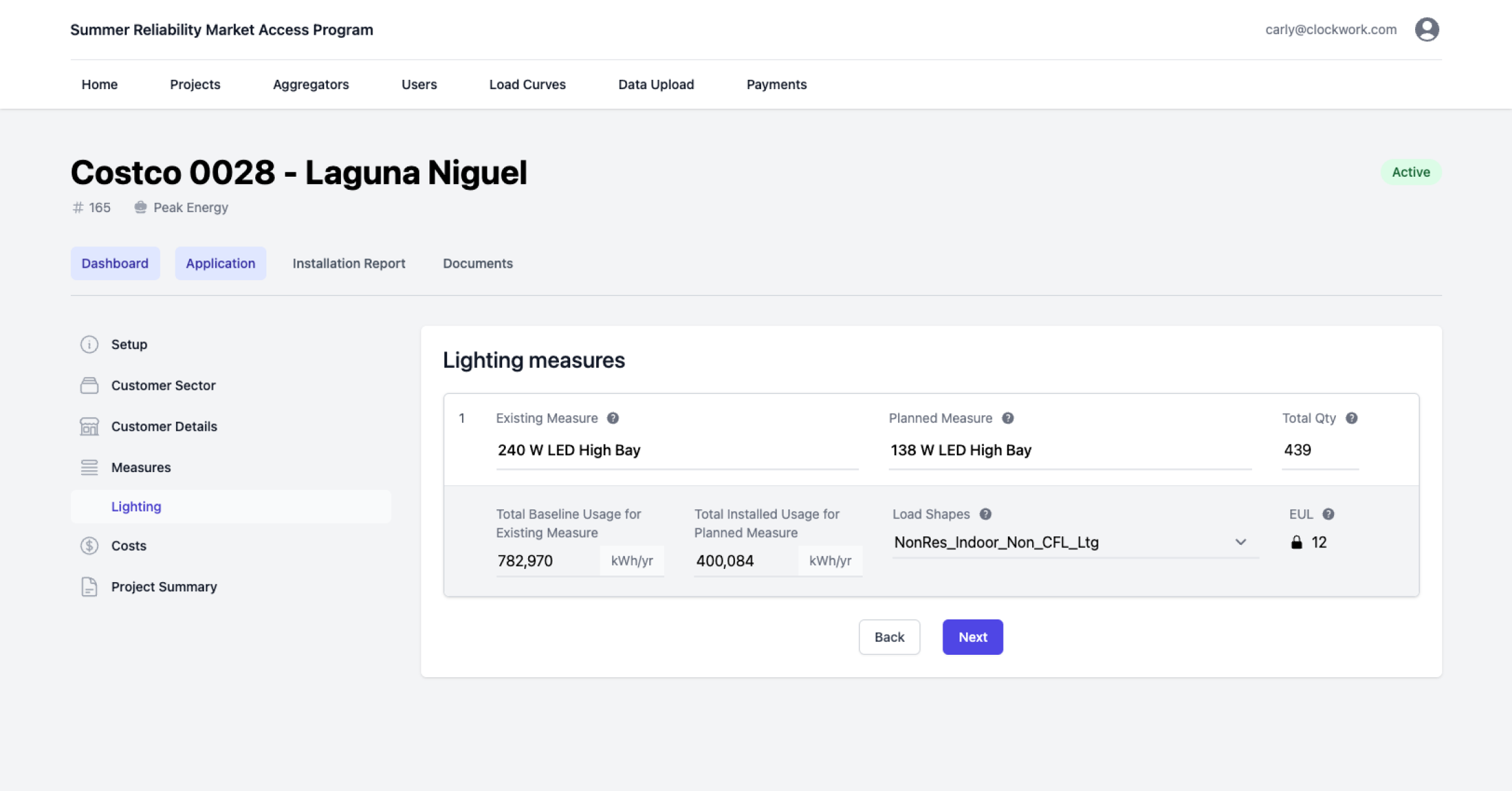Click the Customer Sector icon
This screenshot has width=1512, height=791.
click(x=90, y=386)
